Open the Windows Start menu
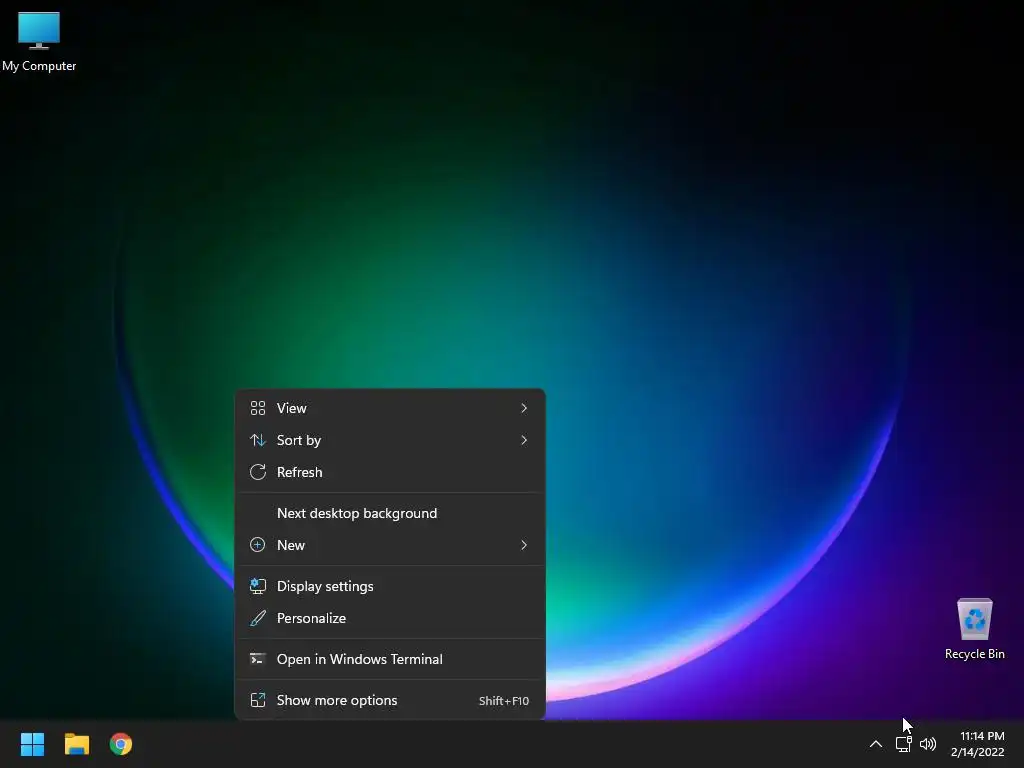 32,744
